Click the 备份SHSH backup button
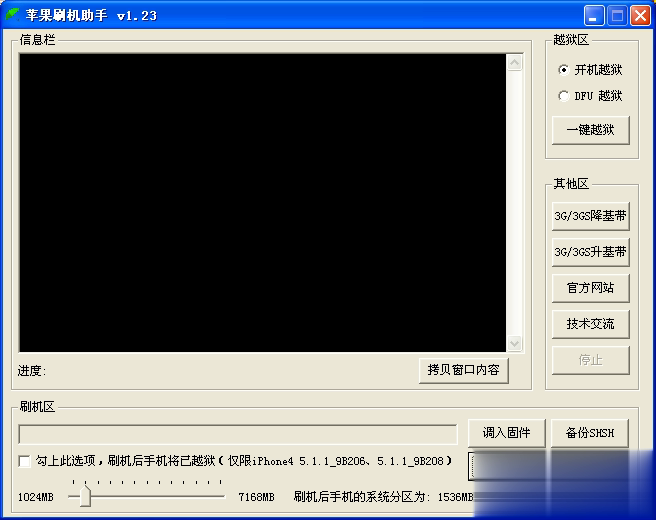656x520 pixels. pos(590,433)
